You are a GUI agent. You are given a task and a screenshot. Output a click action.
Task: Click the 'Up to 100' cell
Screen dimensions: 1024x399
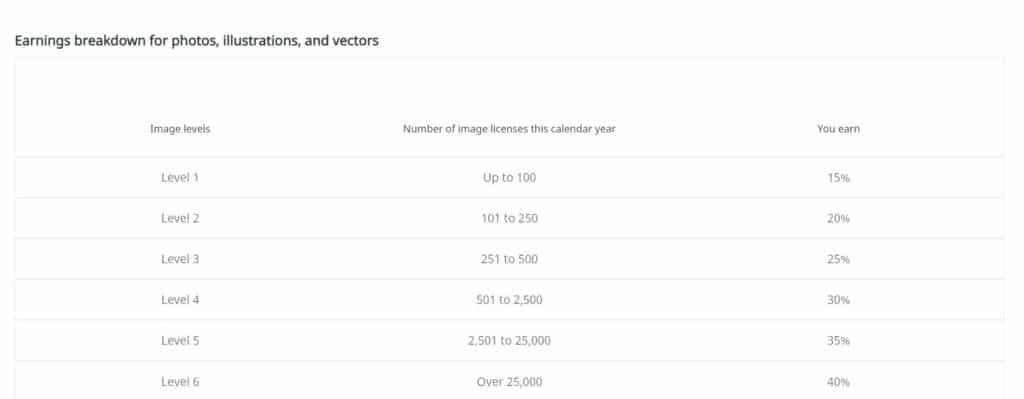[x=509, y=178]
